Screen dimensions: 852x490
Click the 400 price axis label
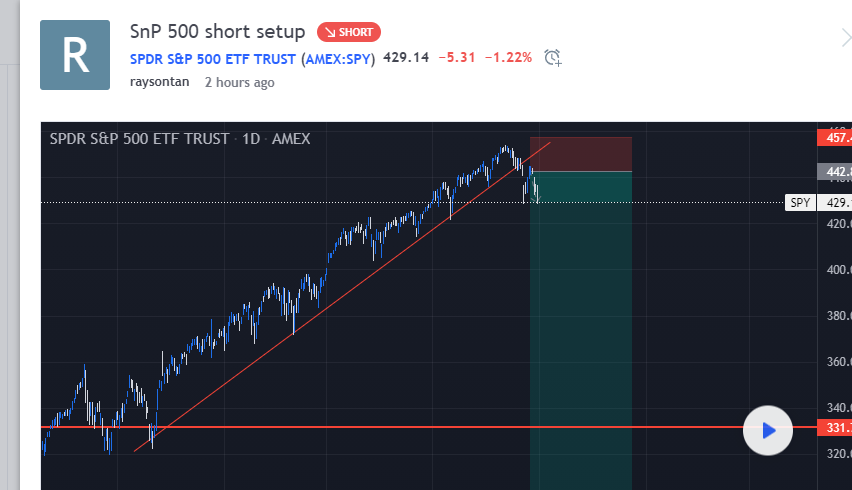point(838,270)
